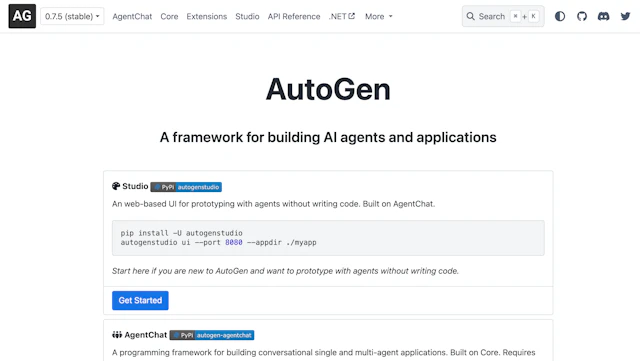
Task: Open the 0.7.5 (stable) version dropdown
Action: tap(72, 16)
